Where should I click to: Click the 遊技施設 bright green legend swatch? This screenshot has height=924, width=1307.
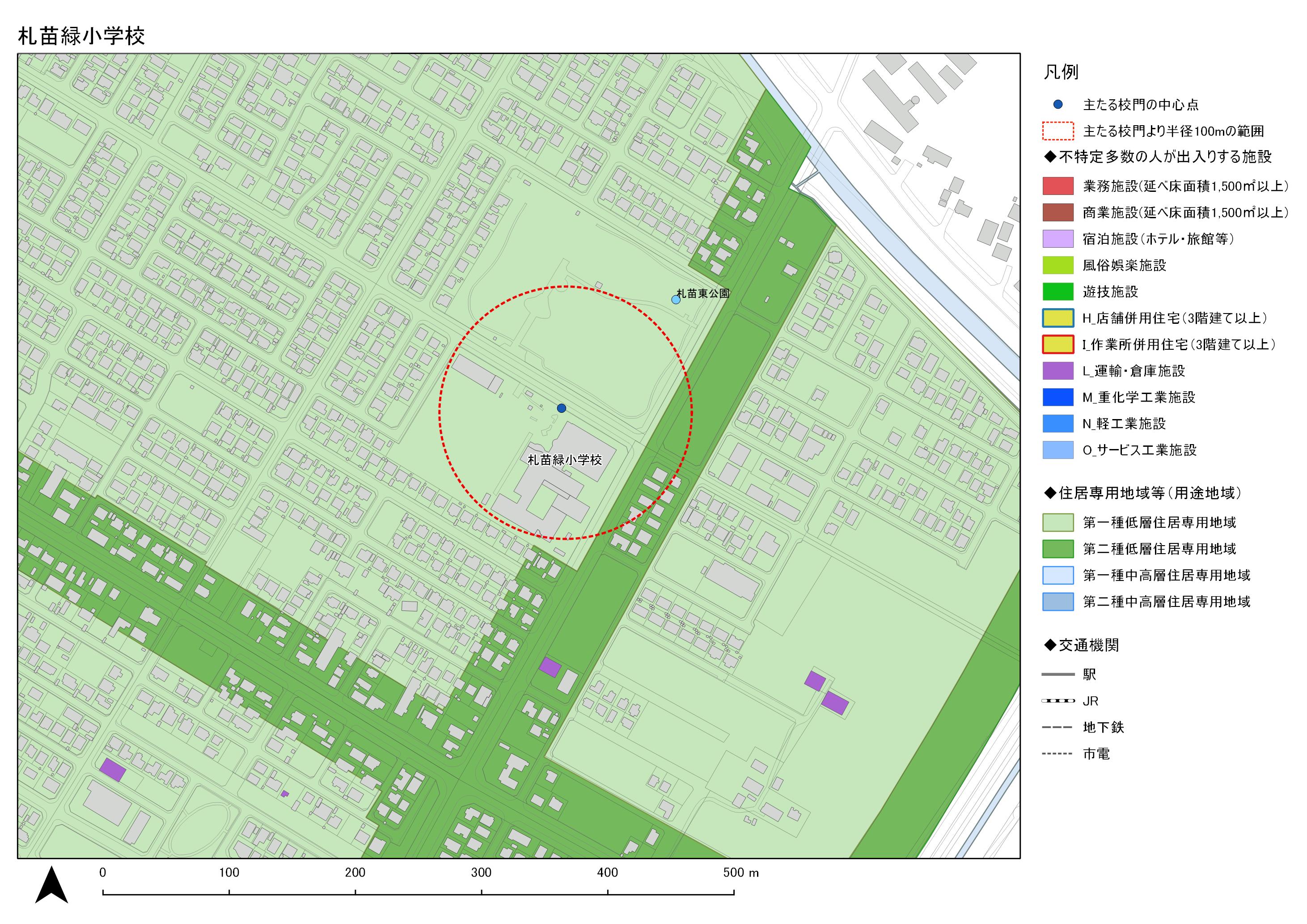coord(1057,292)
